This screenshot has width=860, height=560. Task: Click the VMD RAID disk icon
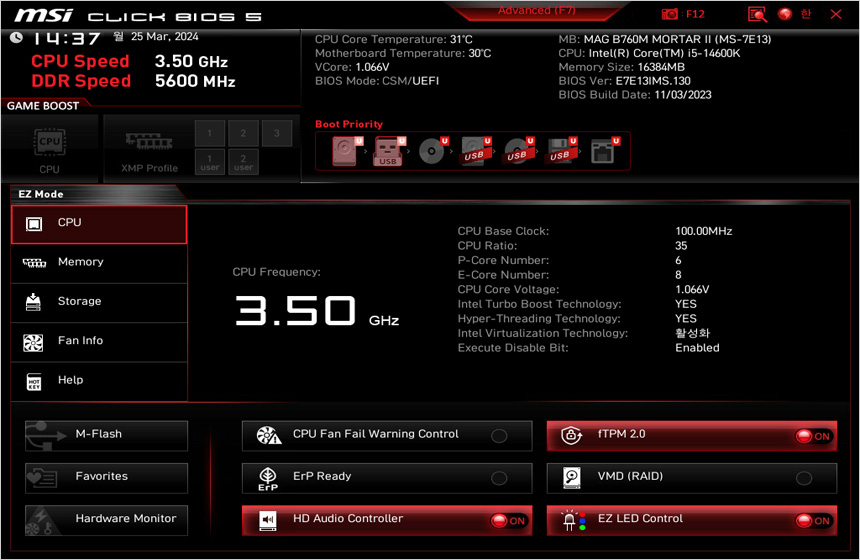[x=572, y=478]
